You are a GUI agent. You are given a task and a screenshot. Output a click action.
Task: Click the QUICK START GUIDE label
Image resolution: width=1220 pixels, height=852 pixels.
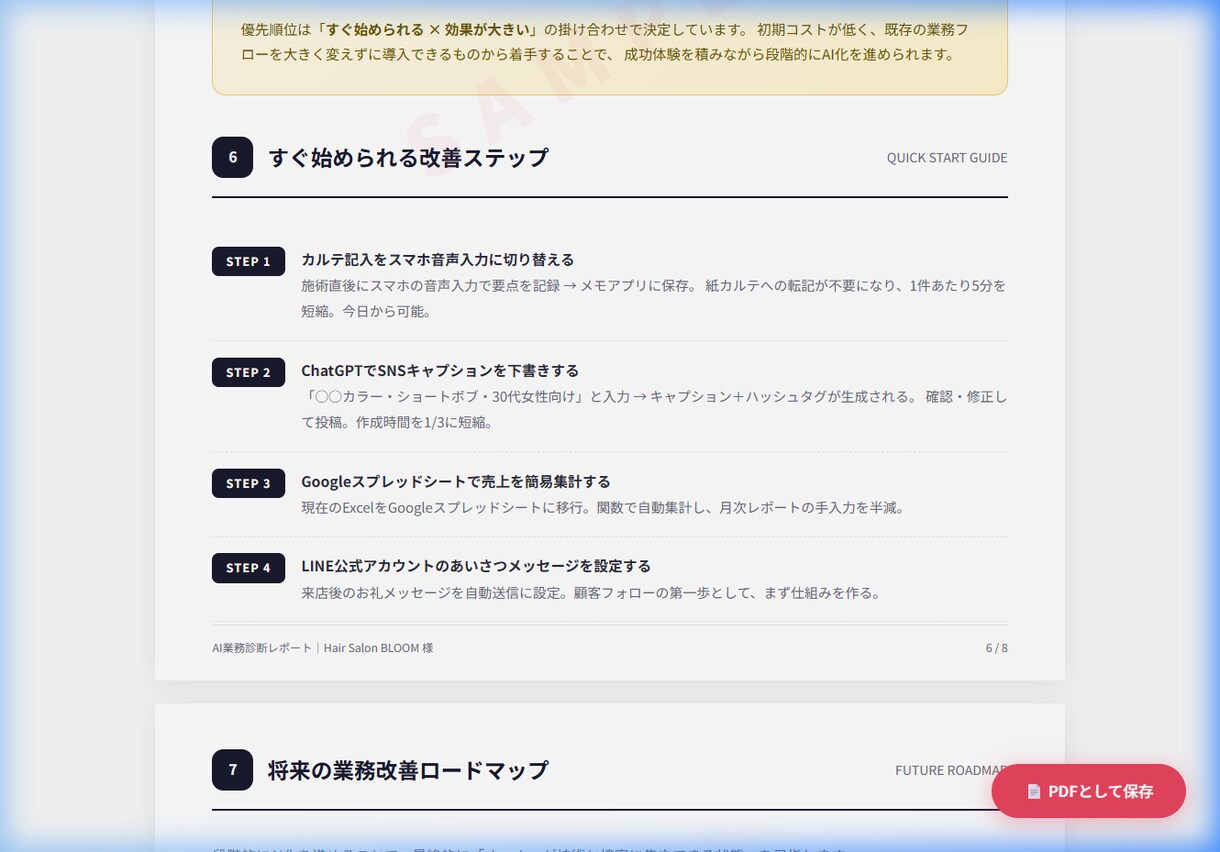[x=947, y=158]
